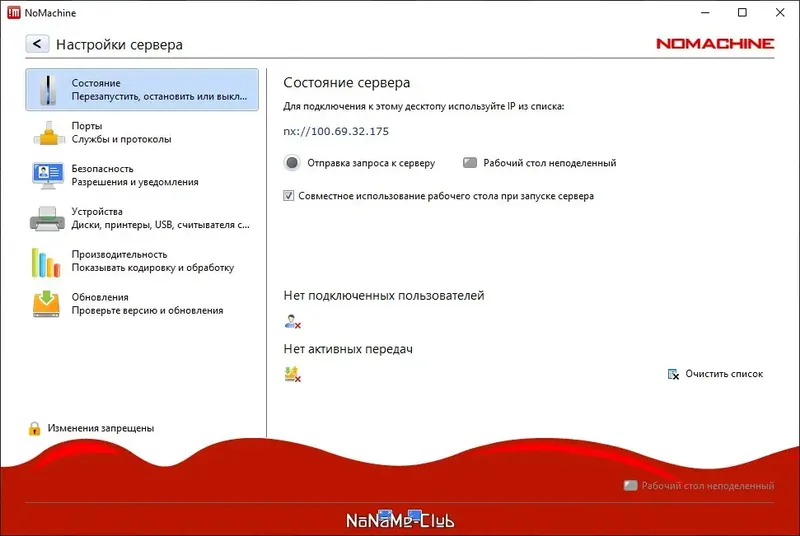Click the padlock icon for locked changes

coord(34,428)
